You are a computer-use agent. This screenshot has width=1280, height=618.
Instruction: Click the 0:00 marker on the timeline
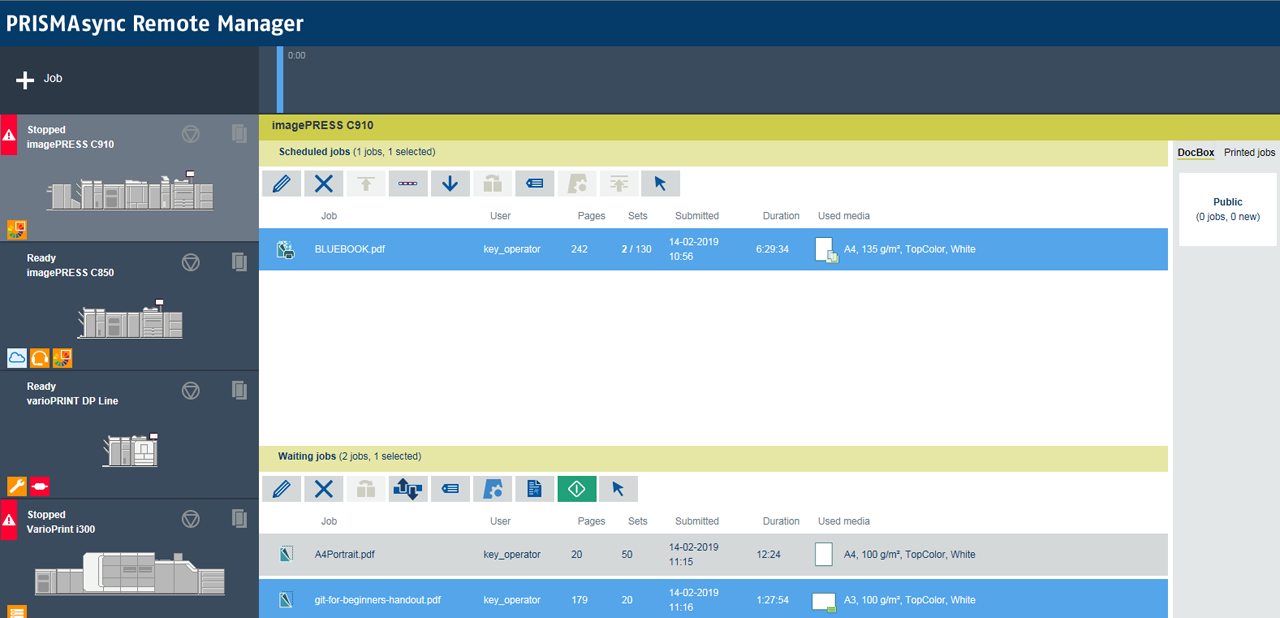[x=297, y=56]
